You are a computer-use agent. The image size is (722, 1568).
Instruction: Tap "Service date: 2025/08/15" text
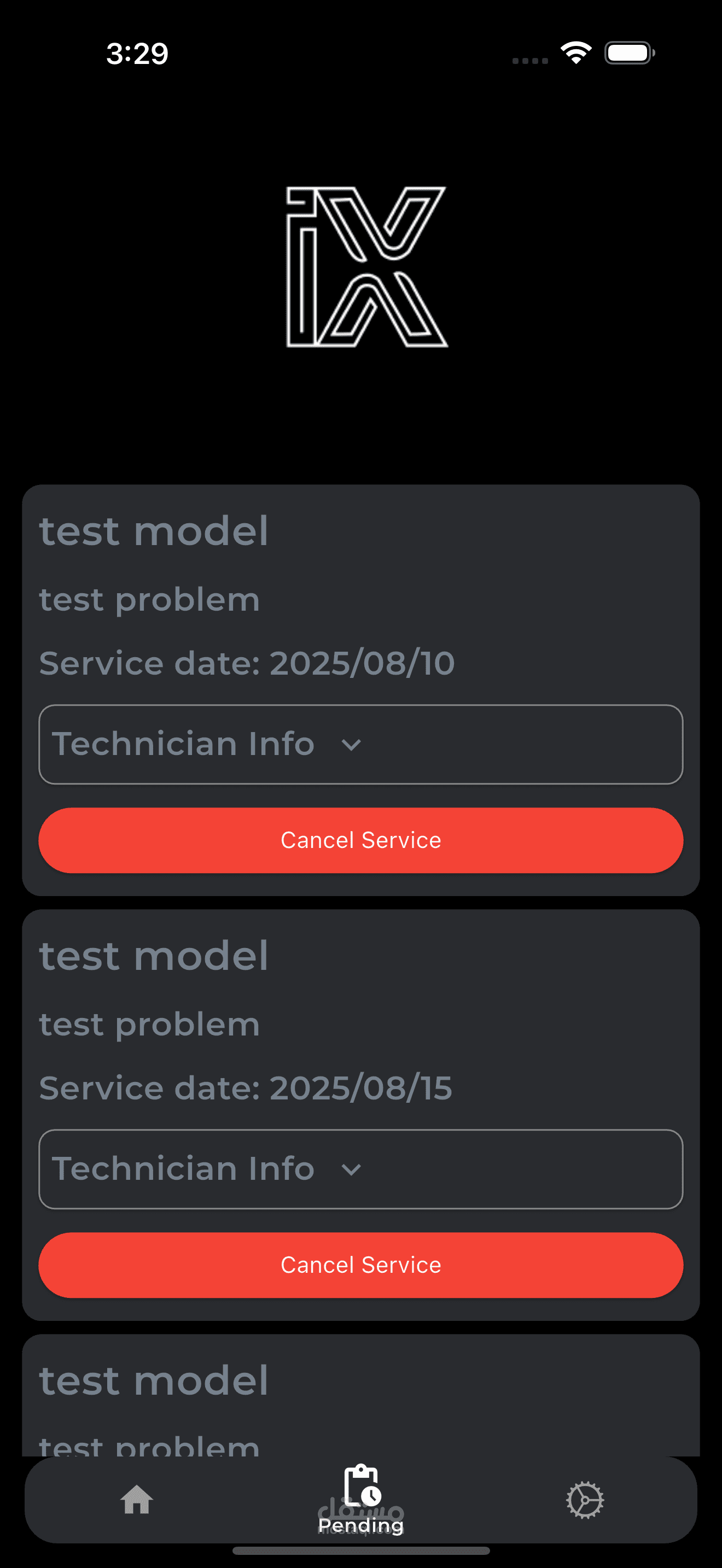pos(246,1088)
